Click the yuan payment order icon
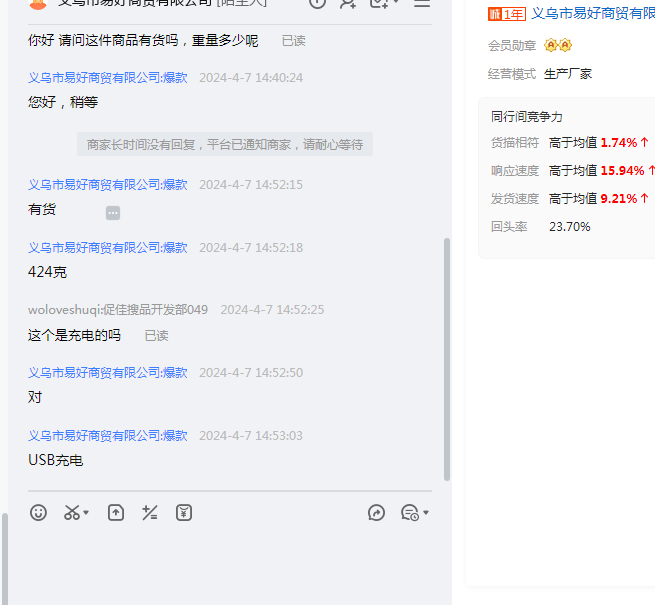The image size is (655, 605). (184, 513)
